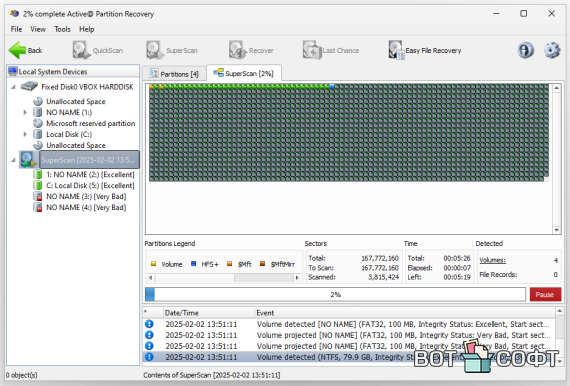
Task: Select NO NAME (3:) [Very Bad] volume
Action: pos(86,197)
